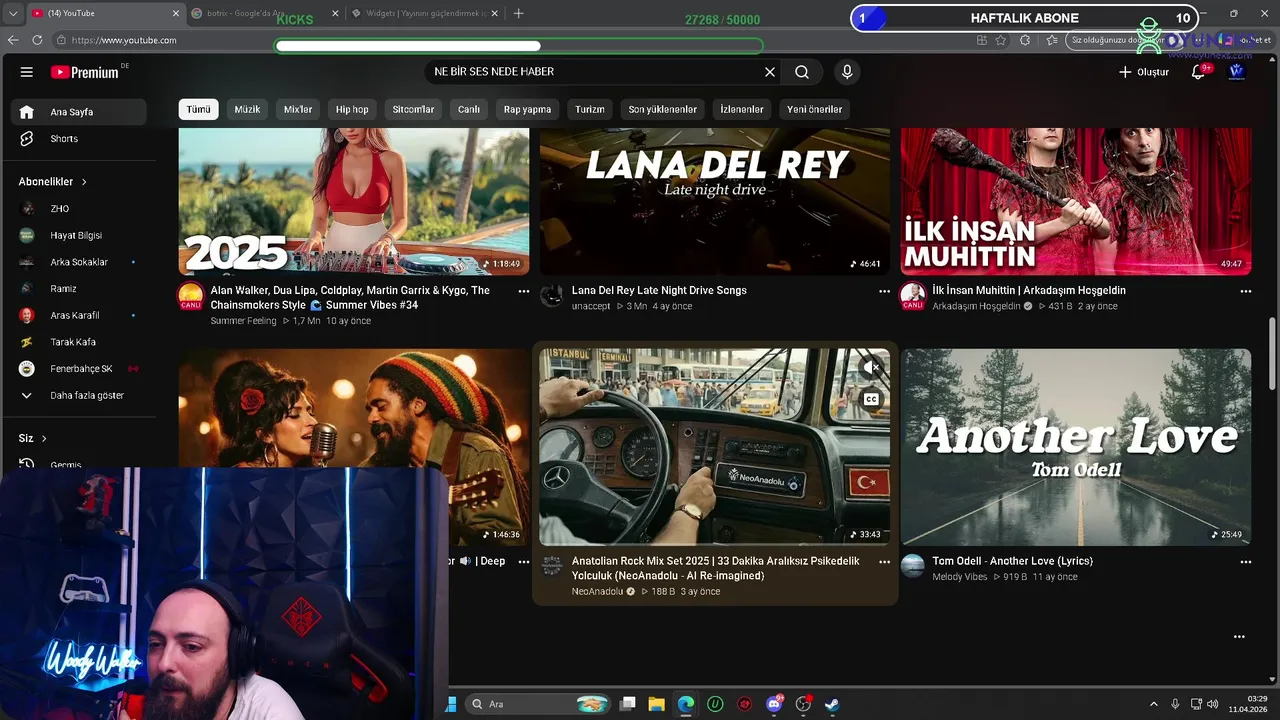The image size is (1280, 720).
Task: Expand the Abonelikler section
Action: click(53, 182)
